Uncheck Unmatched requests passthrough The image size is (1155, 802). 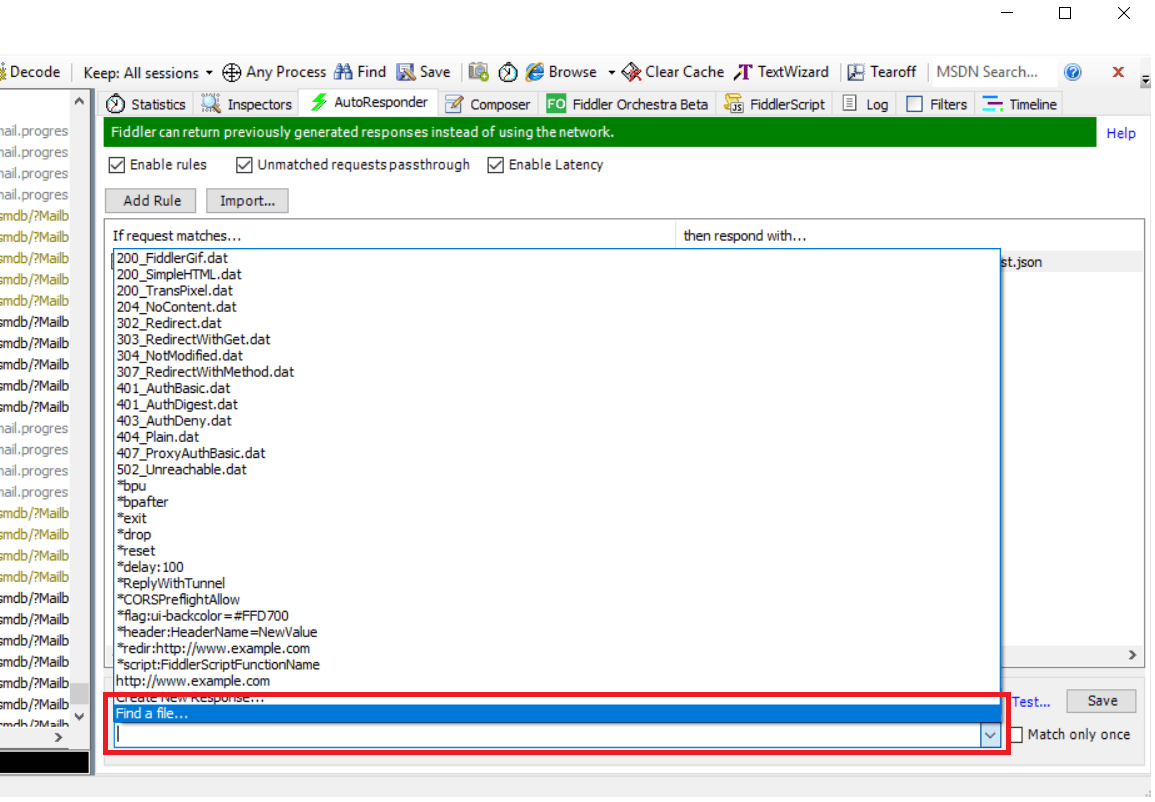245,164
